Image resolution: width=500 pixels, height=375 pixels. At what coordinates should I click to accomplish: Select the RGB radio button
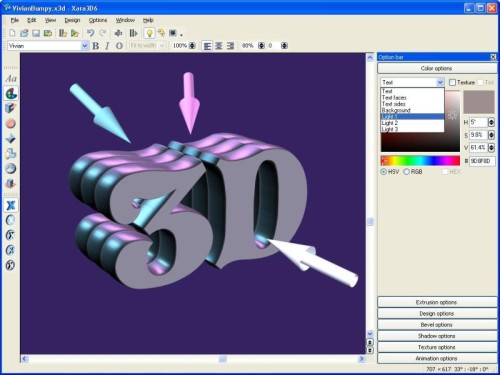coord(406,172)
